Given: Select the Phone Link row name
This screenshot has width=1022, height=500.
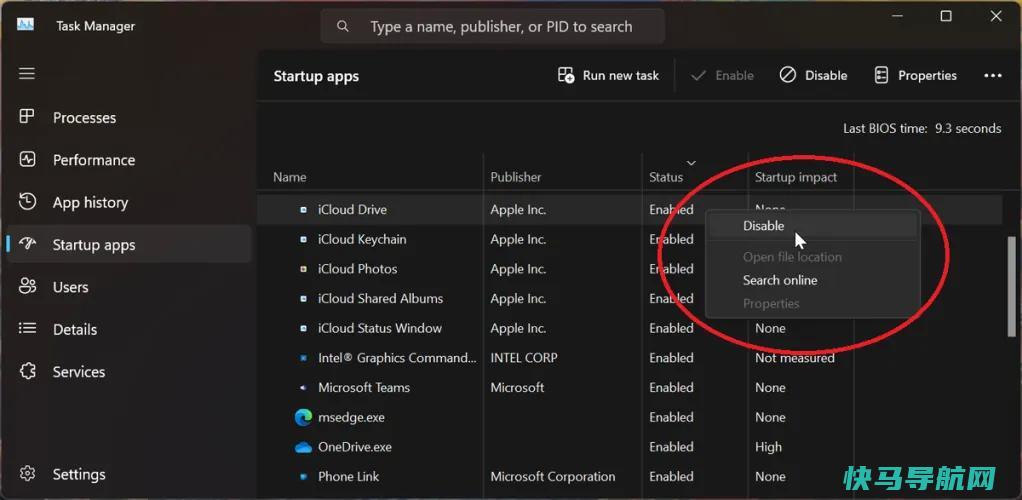Looking at the screenshot, I should tap(348, 477).
